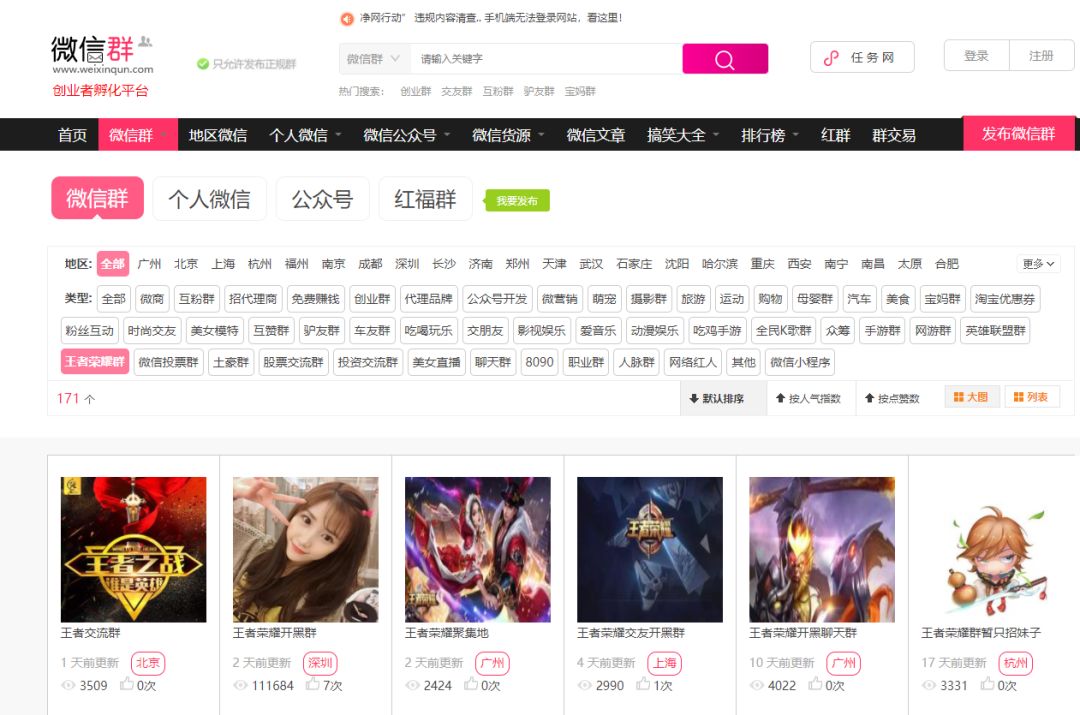Click the 发布微信群 publish button
Viewport: 1080px width, 715px height.
click(1018, 134)
